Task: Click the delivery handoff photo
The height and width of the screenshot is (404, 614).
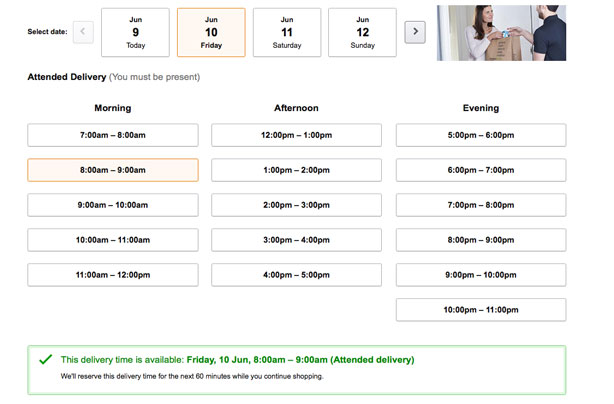Action: click(501, 33)
